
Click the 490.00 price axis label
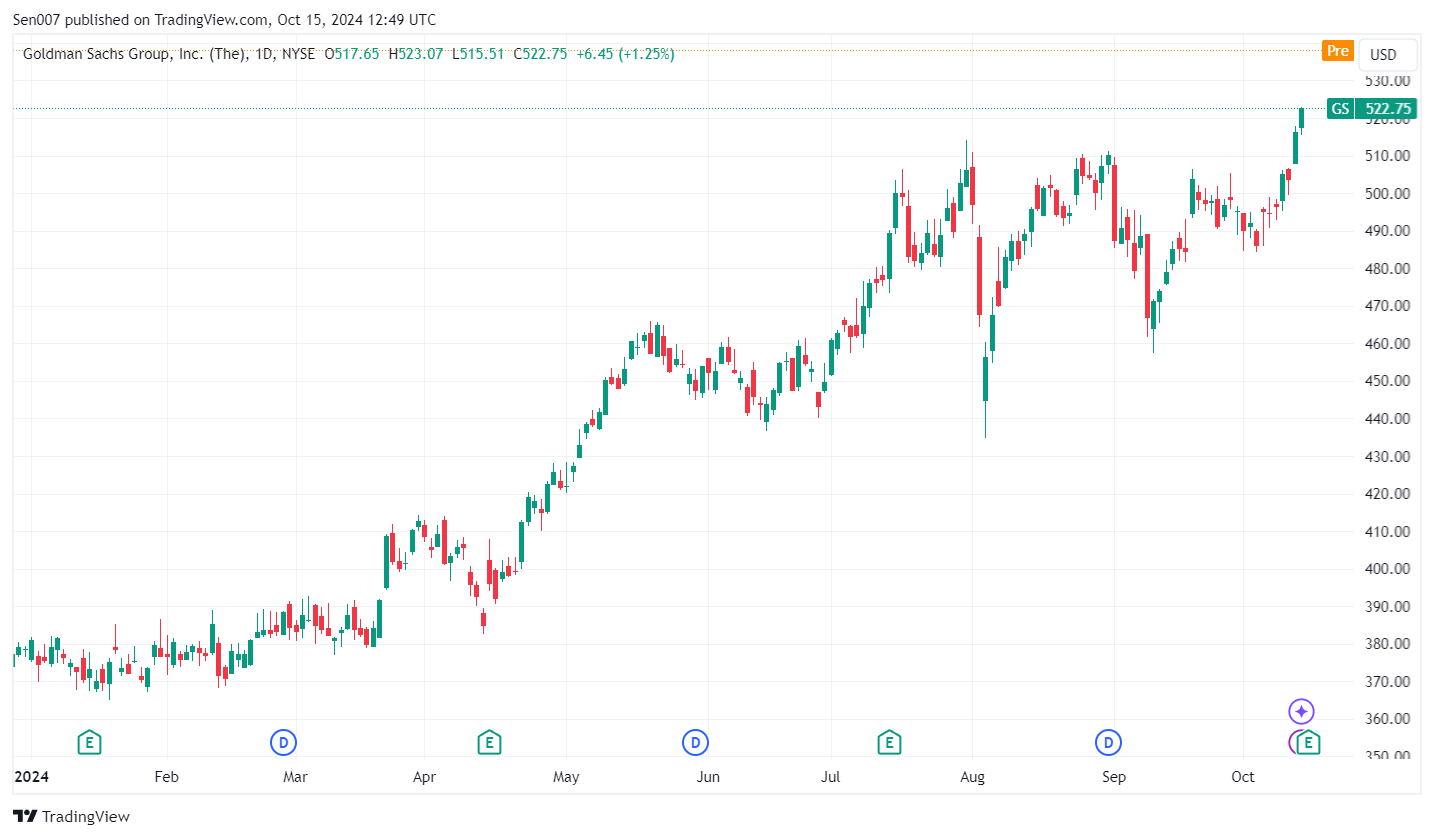(1388, 231)
